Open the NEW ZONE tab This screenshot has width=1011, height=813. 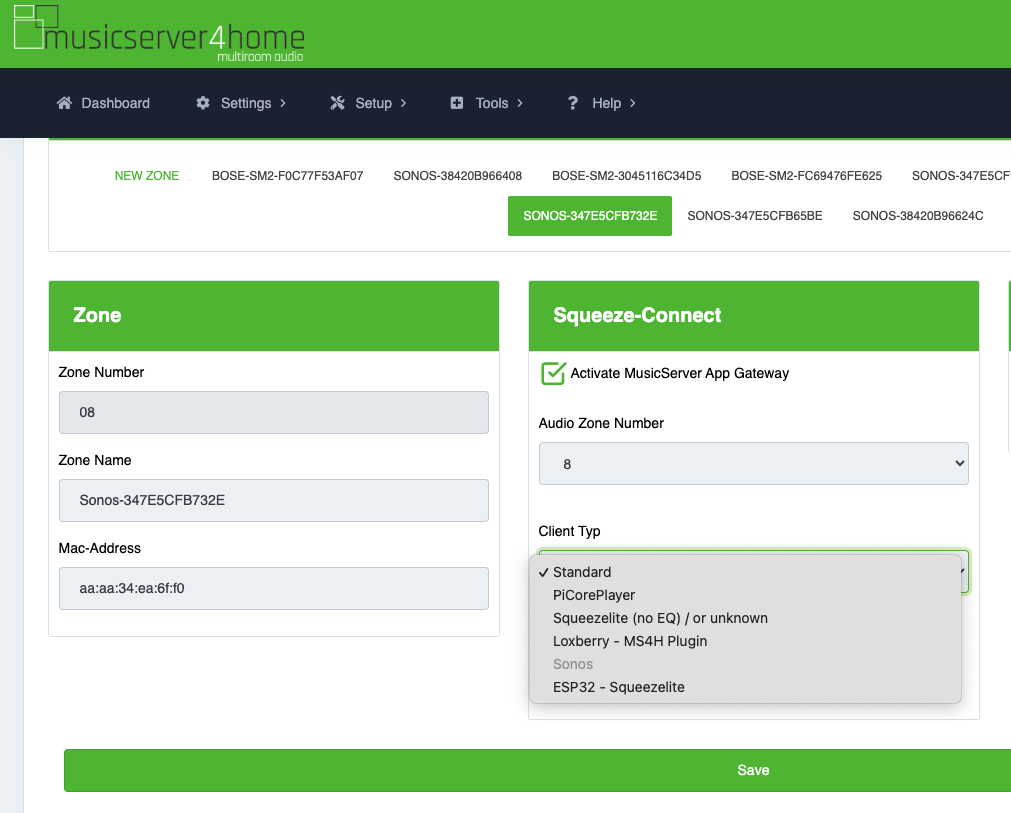click(x=147, y=176)
